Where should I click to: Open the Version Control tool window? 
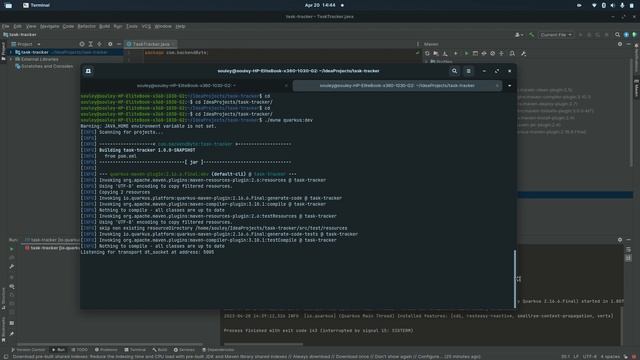28,350
